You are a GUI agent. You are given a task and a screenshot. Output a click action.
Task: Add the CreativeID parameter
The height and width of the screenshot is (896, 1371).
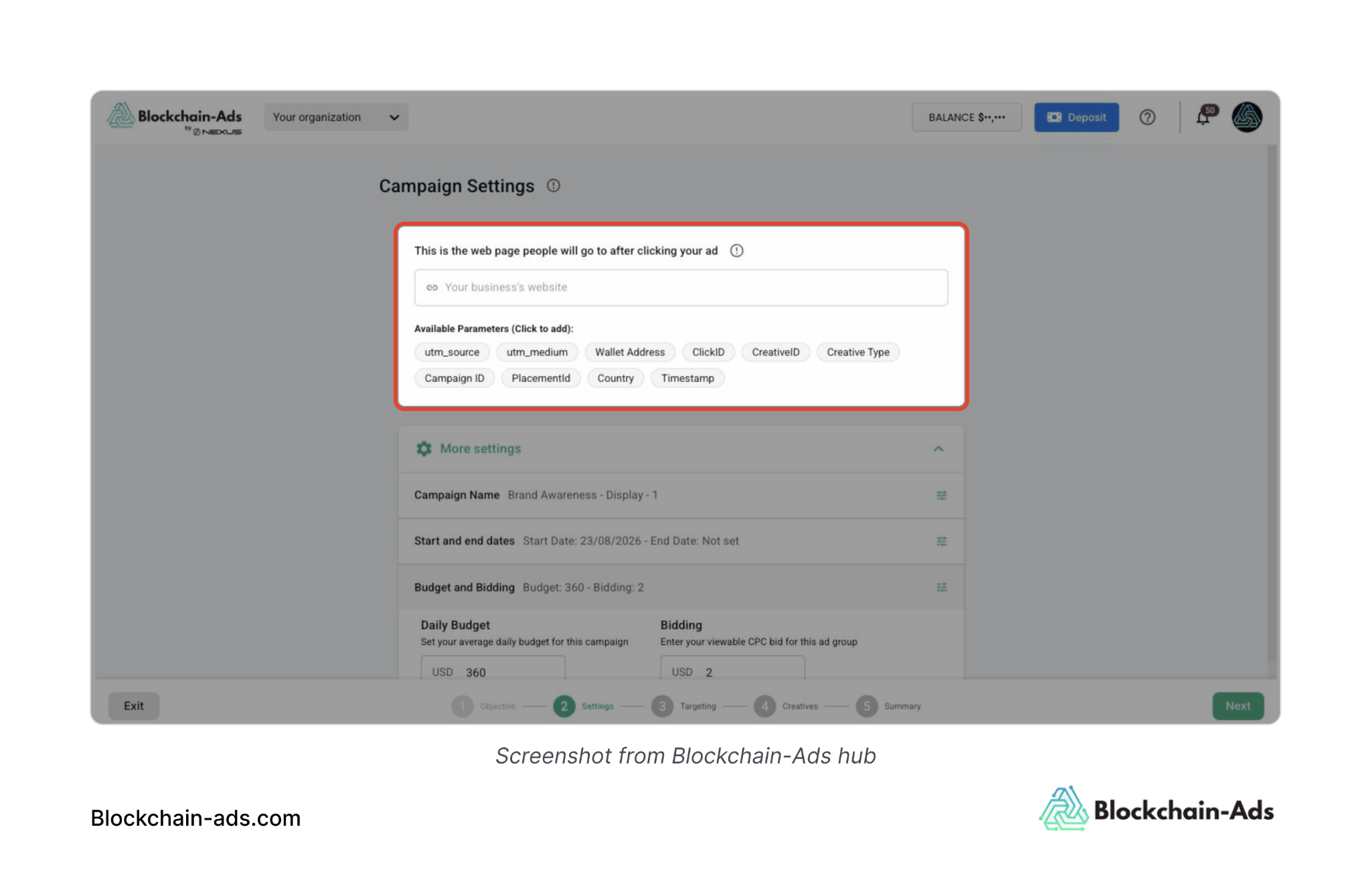pos(776,352)
